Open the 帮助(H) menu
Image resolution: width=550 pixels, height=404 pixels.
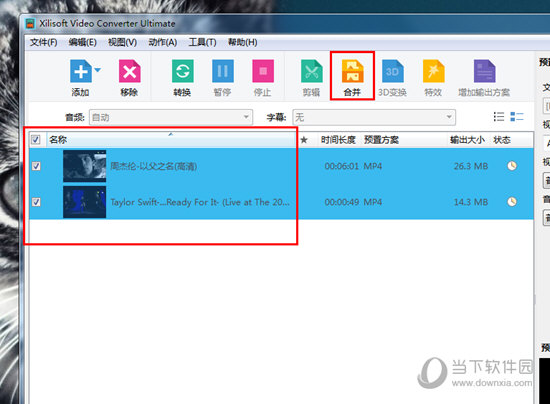tap(243, 42)
